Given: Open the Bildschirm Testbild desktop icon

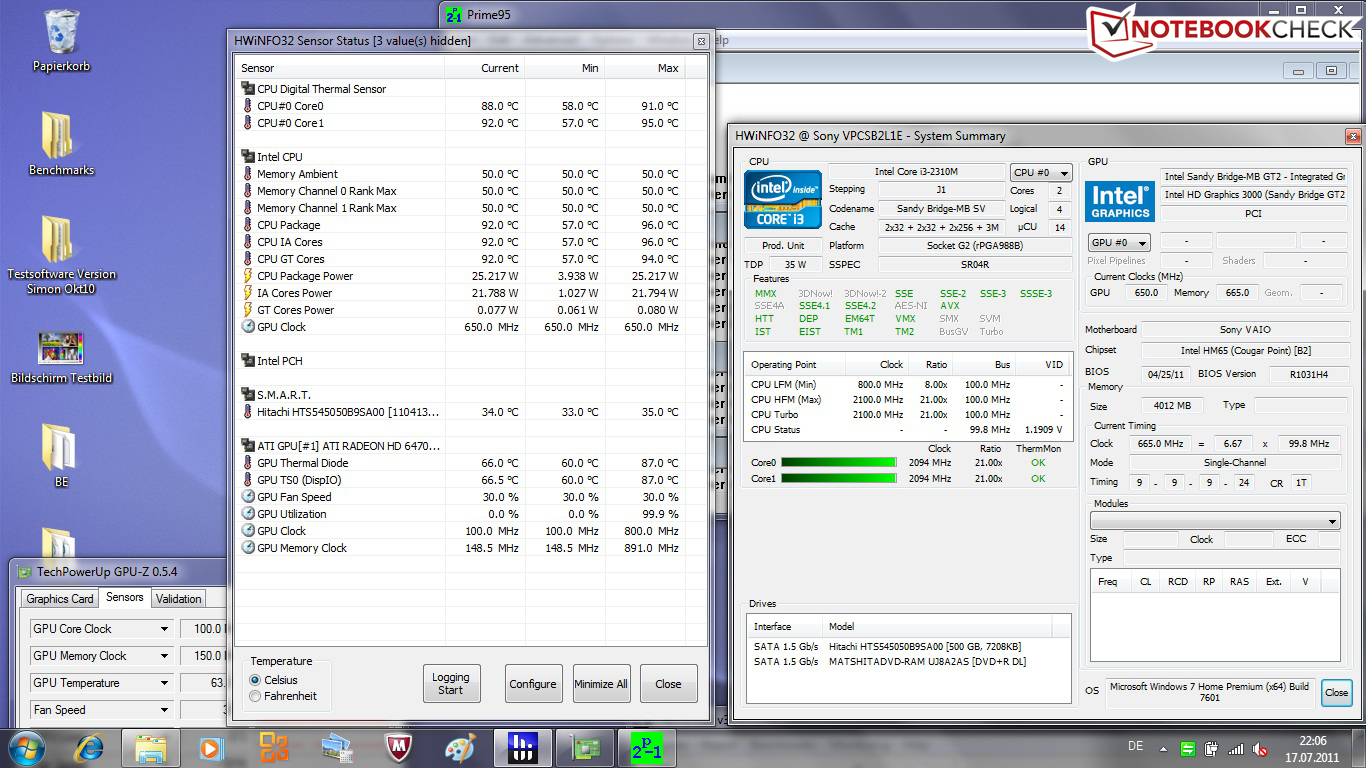Looking at the screenshot, I should coord(62,358).
